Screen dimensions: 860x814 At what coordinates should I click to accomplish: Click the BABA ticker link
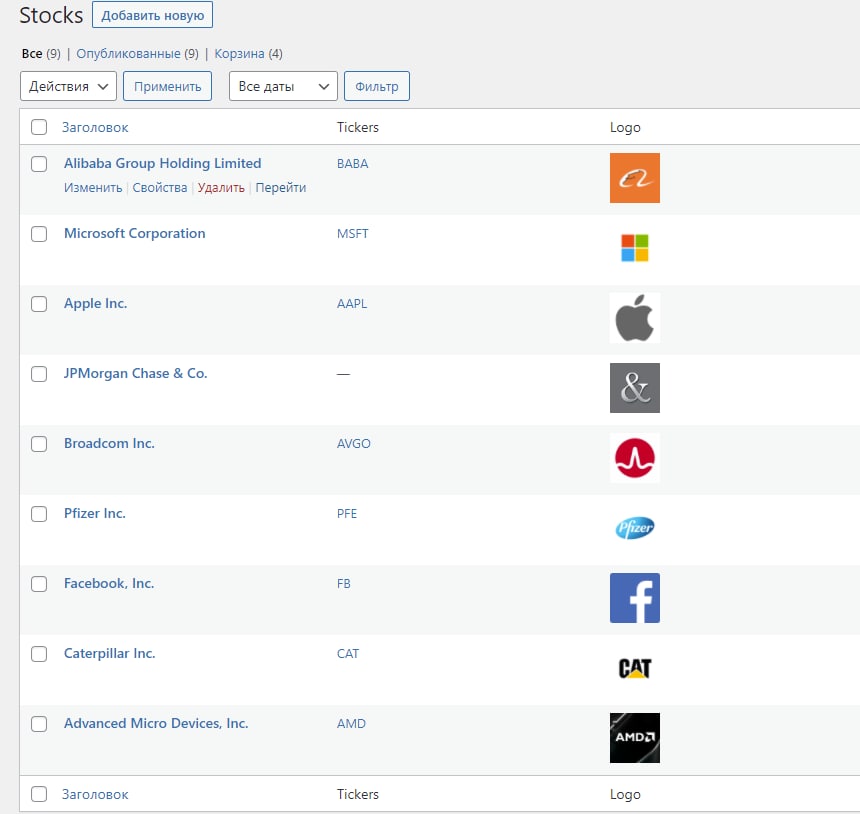(x=353, y=163)
